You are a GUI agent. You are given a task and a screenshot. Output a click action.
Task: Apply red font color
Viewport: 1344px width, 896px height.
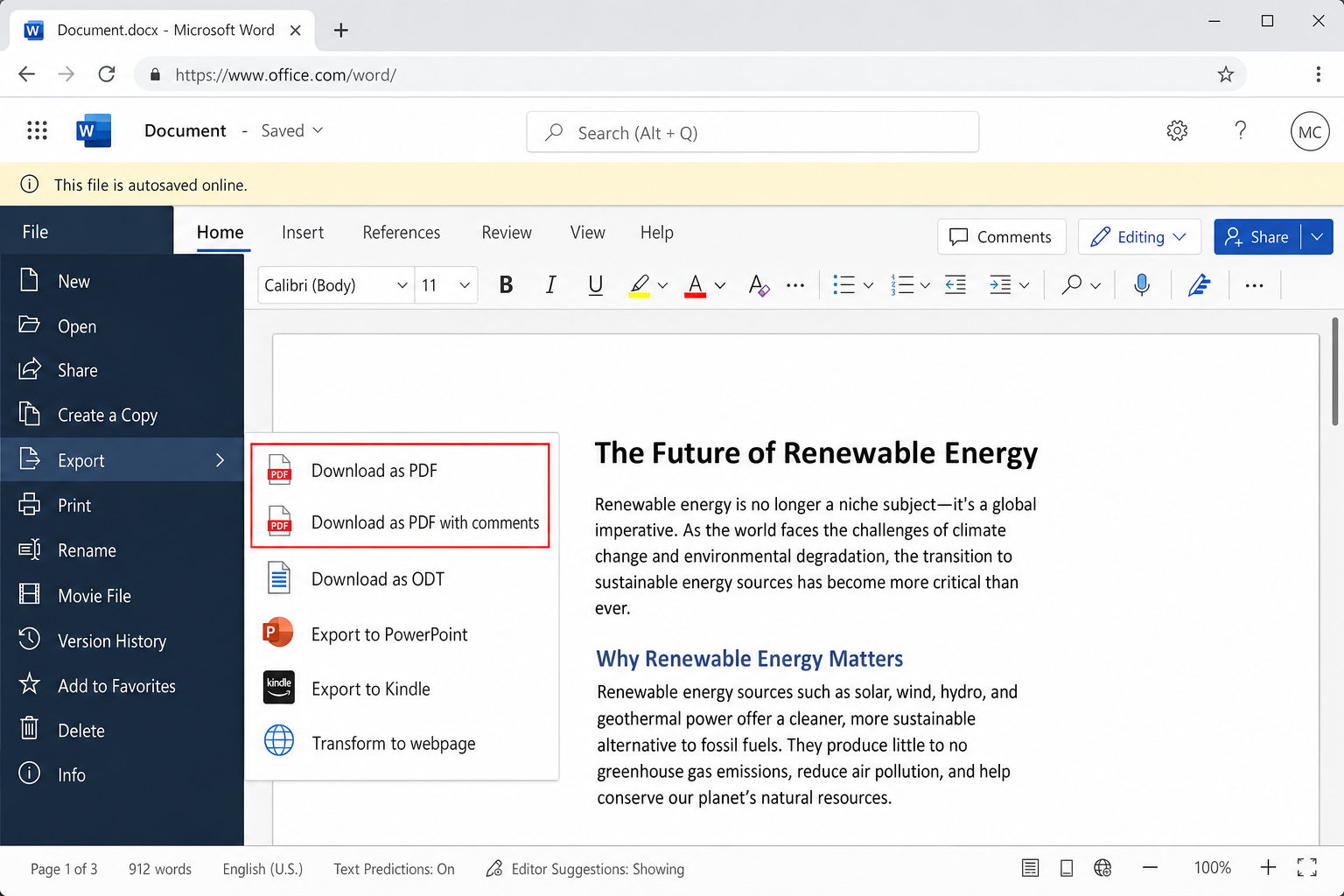click(696, 285)
